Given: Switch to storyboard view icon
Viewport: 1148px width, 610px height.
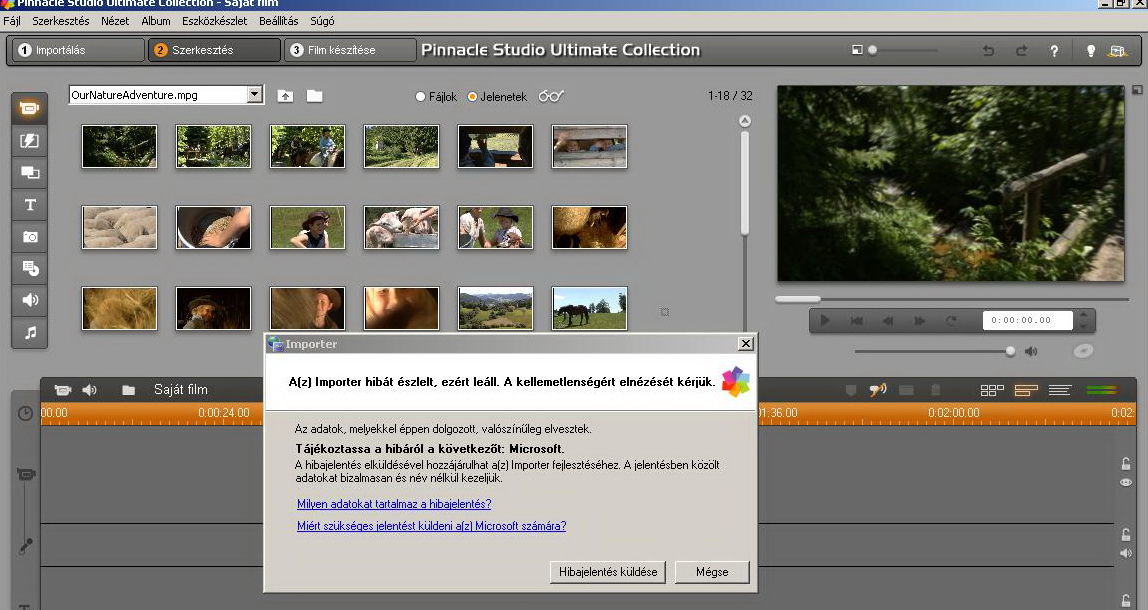Looking at the screenshot, I should pos(992,390).
